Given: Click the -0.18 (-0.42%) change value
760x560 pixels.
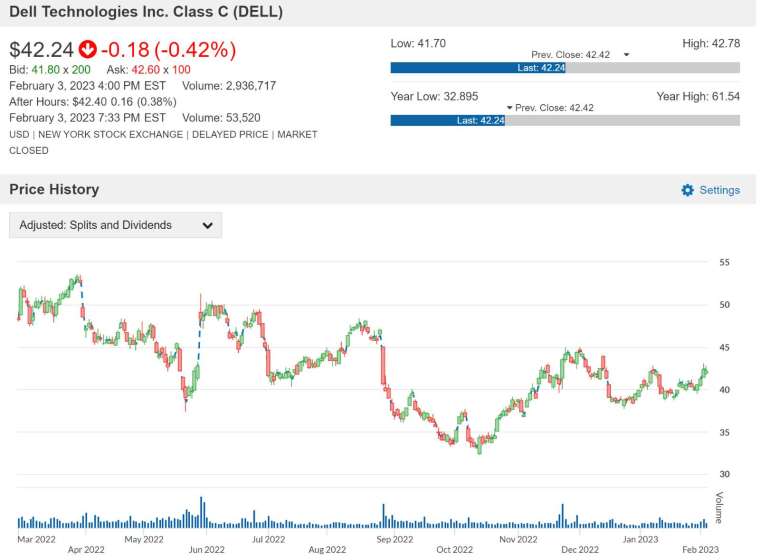Looking at the screenshot, I should click(x=169, y=49).
